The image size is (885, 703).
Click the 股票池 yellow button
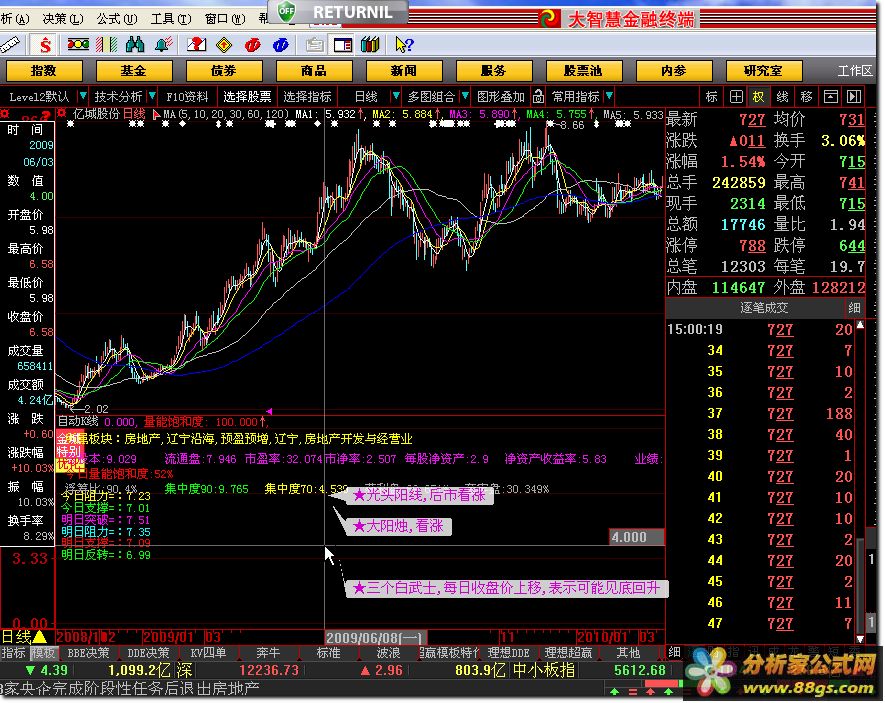[584, 71]
